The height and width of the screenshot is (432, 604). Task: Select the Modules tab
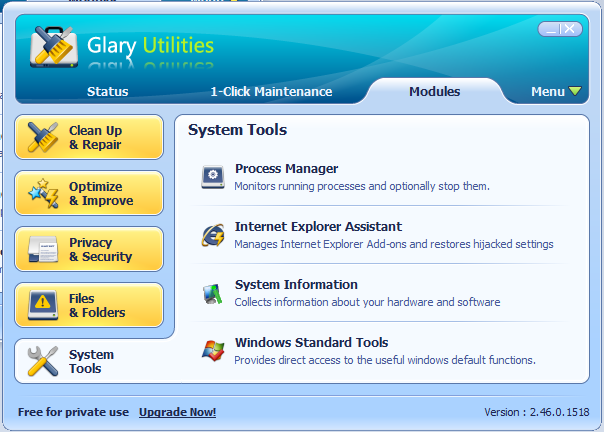435,92
